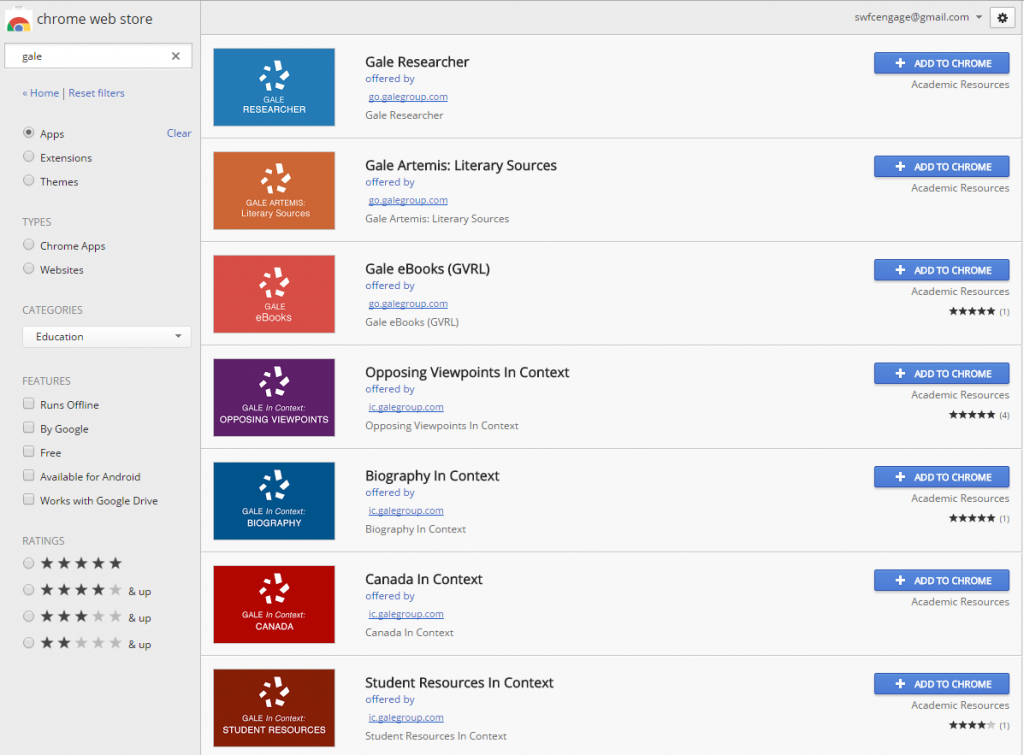Select the Extensions radio button

[x=29, y=157]
